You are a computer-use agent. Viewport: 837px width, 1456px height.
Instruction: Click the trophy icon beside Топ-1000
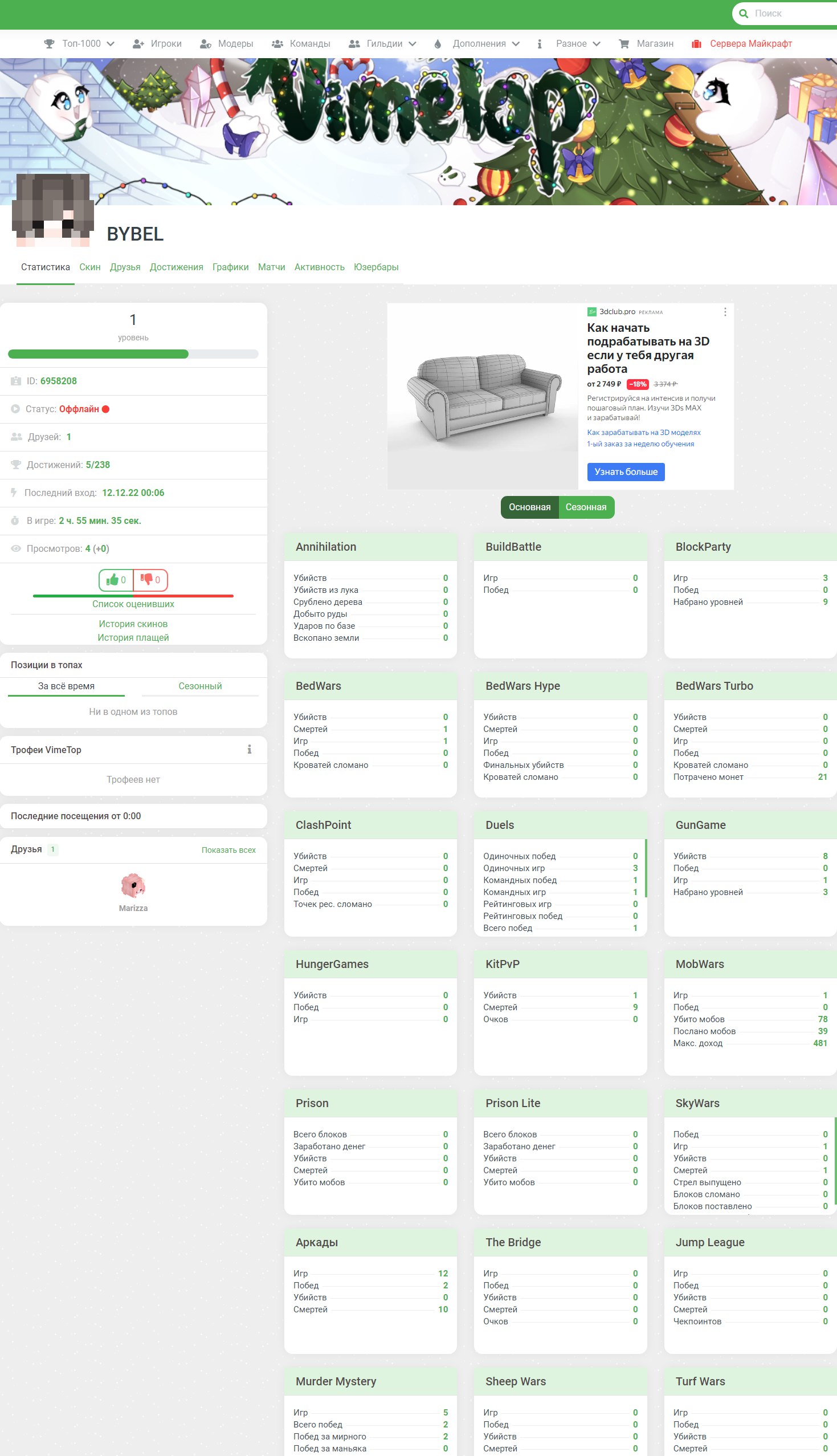tap(50, 44)
